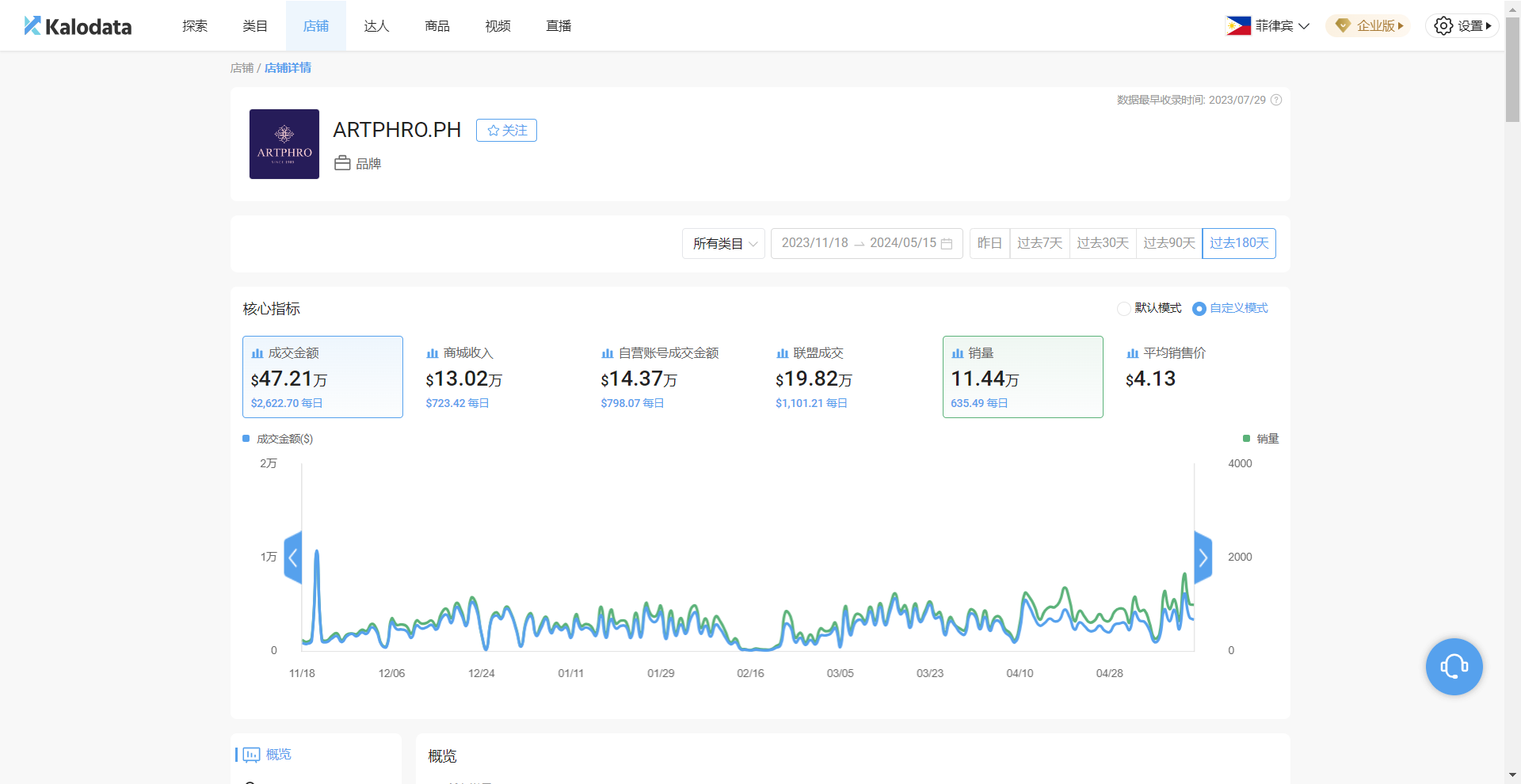Click the left arrow on the chart

(x=293, y=558)
